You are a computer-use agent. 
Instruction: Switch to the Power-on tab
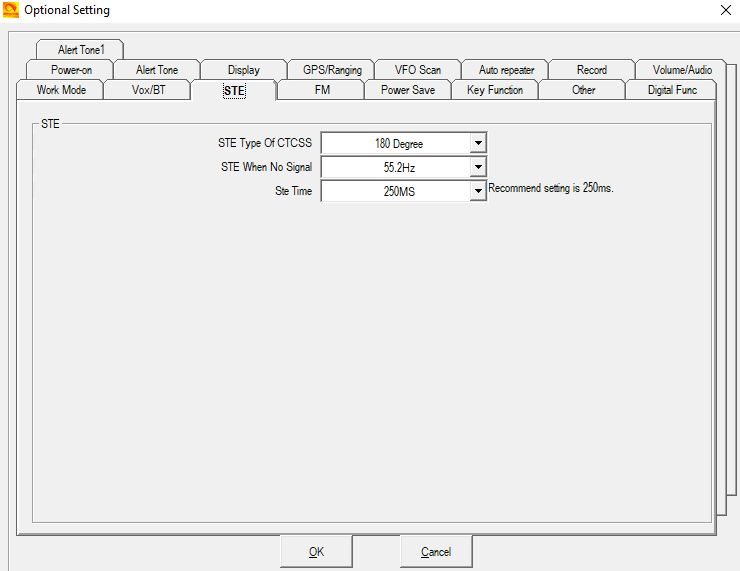[71, 70]
